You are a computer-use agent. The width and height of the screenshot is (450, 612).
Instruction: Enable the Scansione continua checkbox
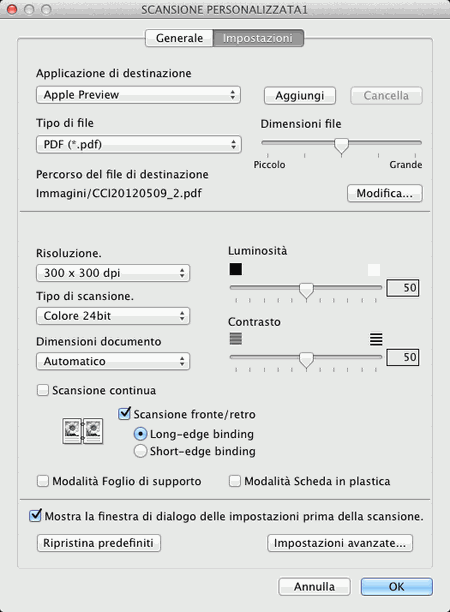(43, 390)
